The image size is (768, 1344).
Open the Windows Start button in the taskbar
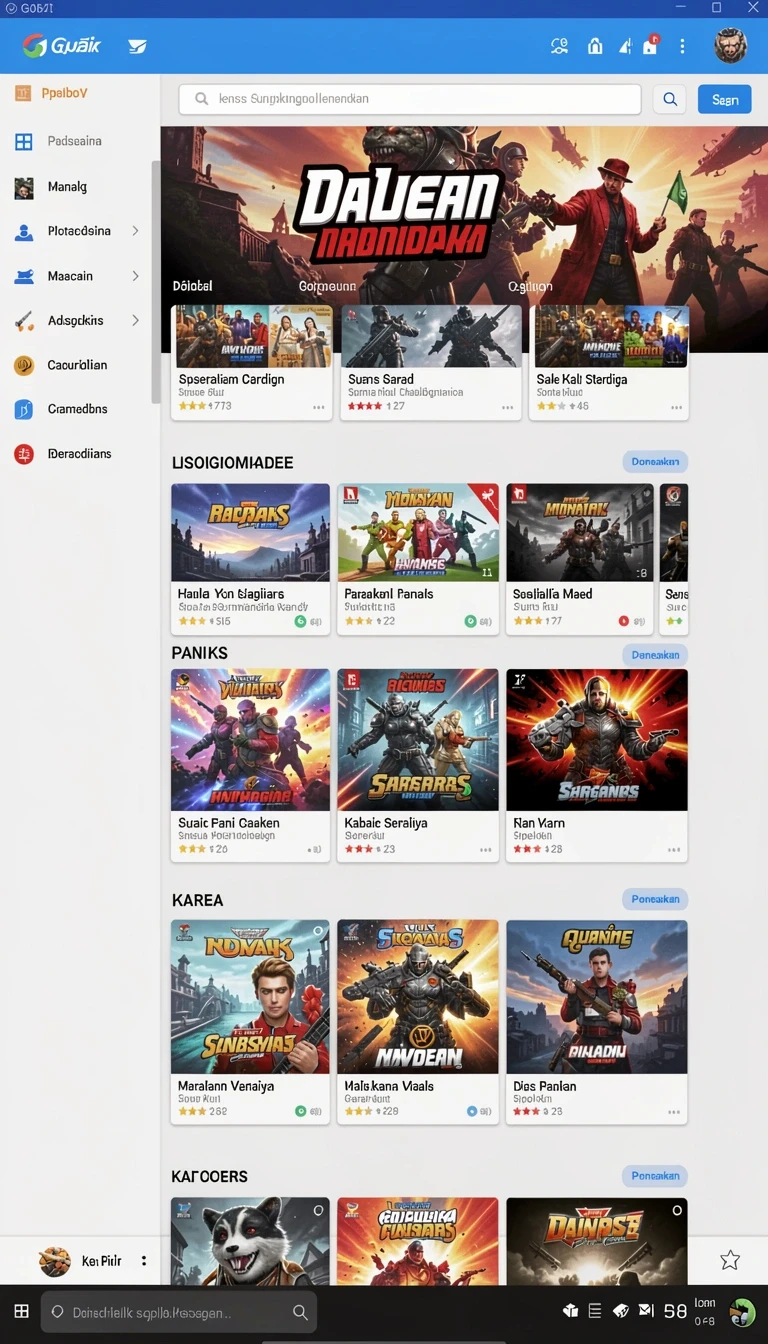(x=21, y=1311)
